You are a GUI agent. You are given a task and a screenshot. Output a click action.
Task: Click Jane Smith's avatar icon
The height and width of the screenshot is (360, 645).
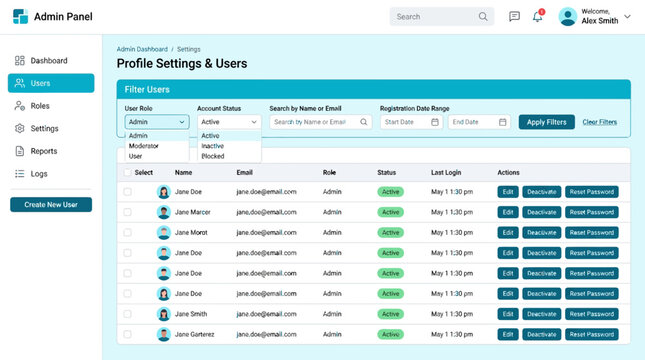pyautogui.click(x=164, y=314)
